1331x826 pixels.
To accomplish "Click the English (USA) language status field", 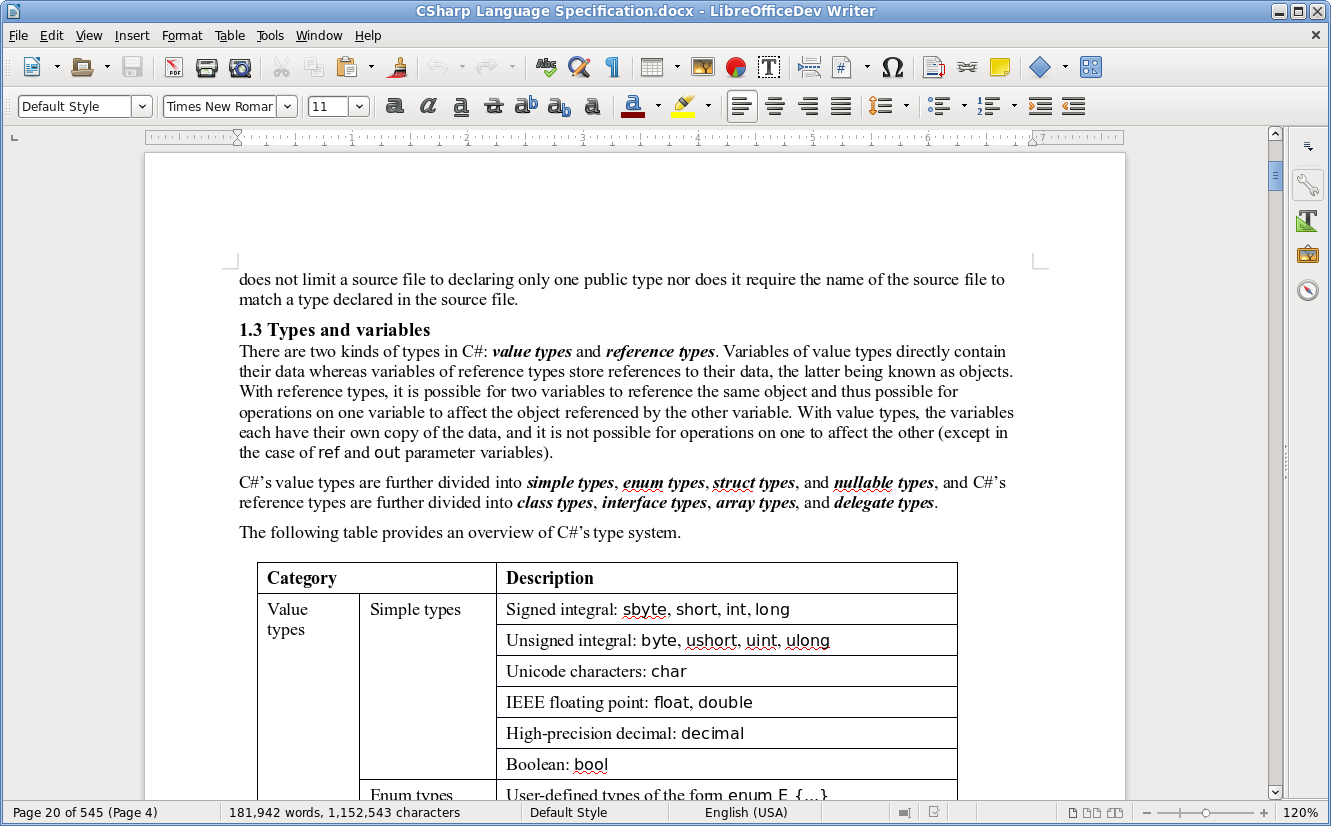I will coord(745,812).
